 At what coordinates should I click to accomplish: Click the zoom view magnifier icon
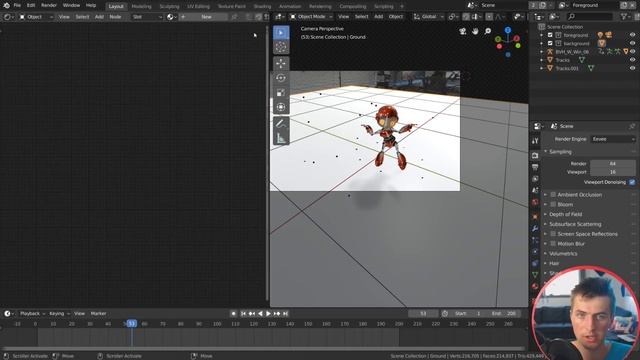[x=488, y=31]
